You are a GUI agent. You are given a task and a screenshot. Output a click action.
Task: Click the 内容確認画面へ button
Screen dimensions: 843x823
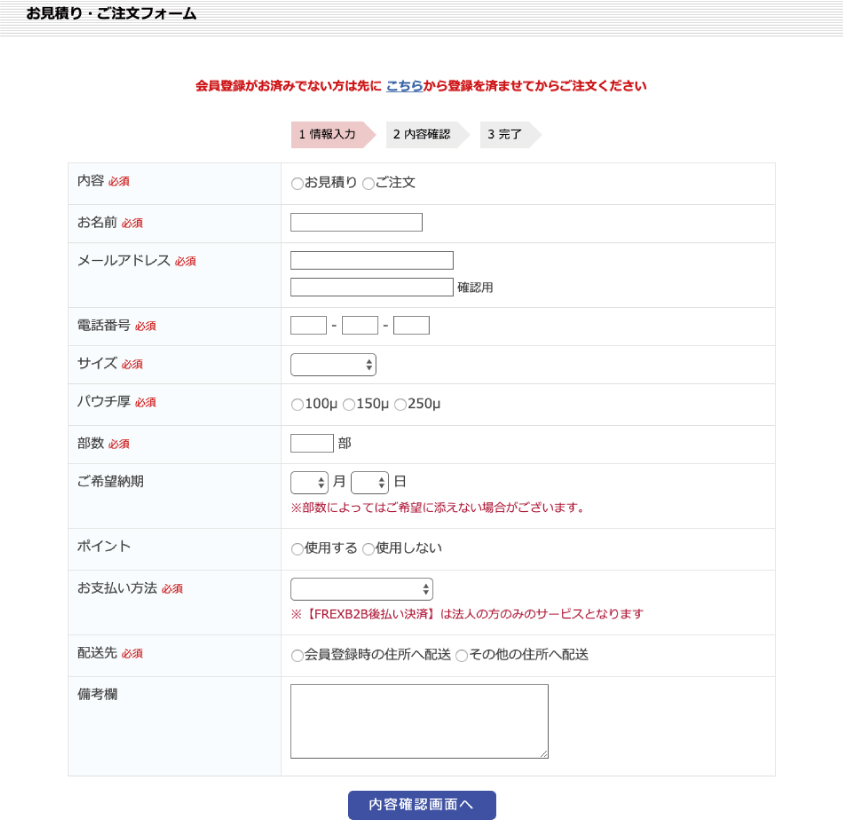[422, 805]
